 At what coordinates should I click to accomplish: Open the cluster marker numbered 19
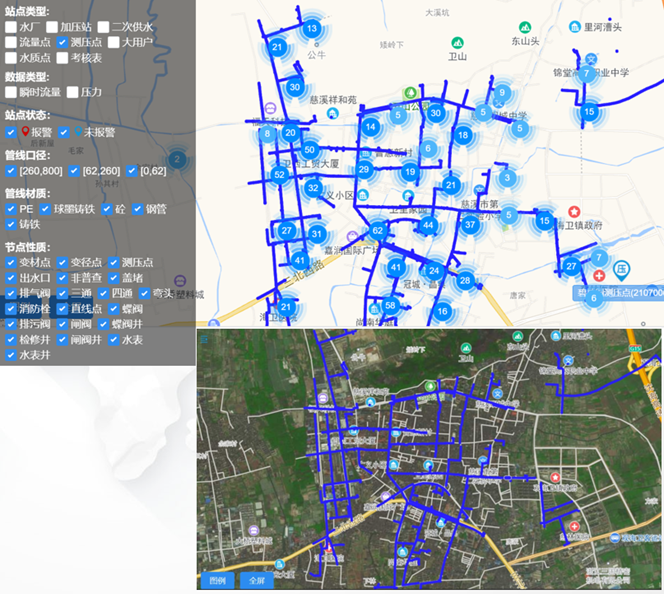pos(410,172)
